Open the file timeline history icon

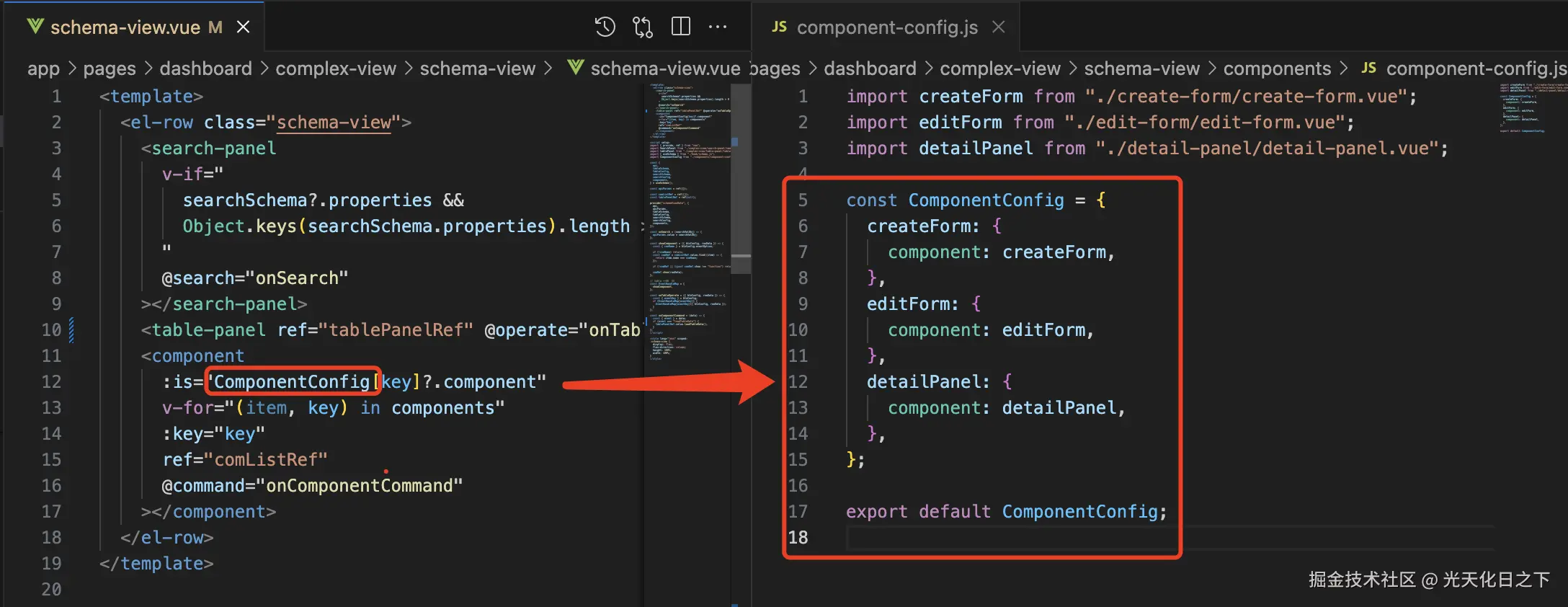(605, 27)
